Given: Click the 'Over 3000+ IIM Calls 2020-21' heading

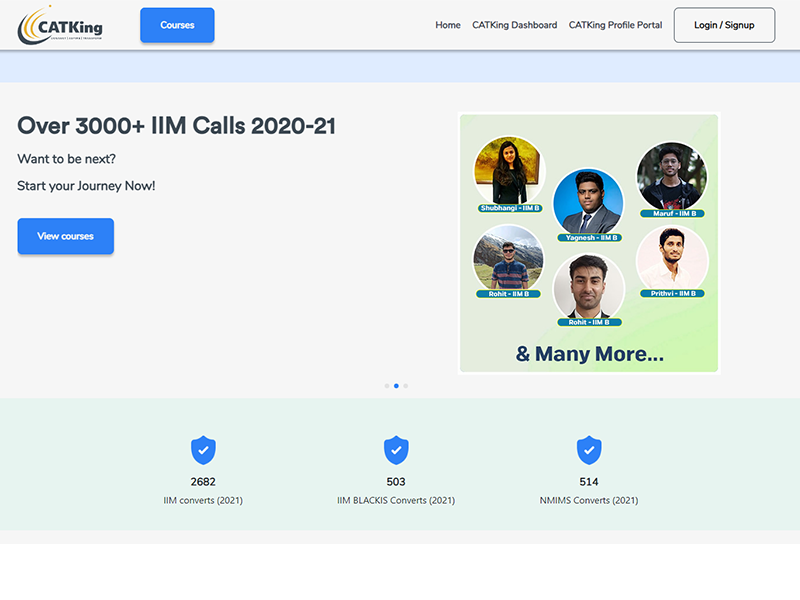Looking at the screenshot, I should tap(177, 126).
